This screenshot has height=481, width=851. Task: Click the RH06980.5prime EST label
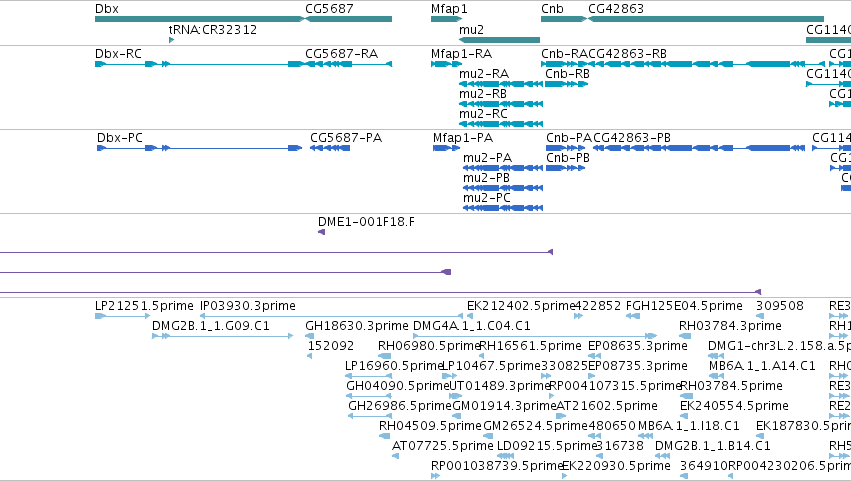point(429,346)
